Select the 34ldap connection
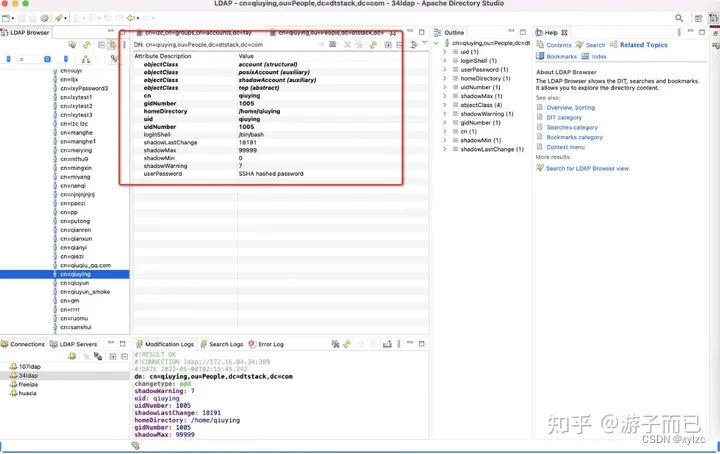This screenshot has width=720, height=454. [64, 376]
